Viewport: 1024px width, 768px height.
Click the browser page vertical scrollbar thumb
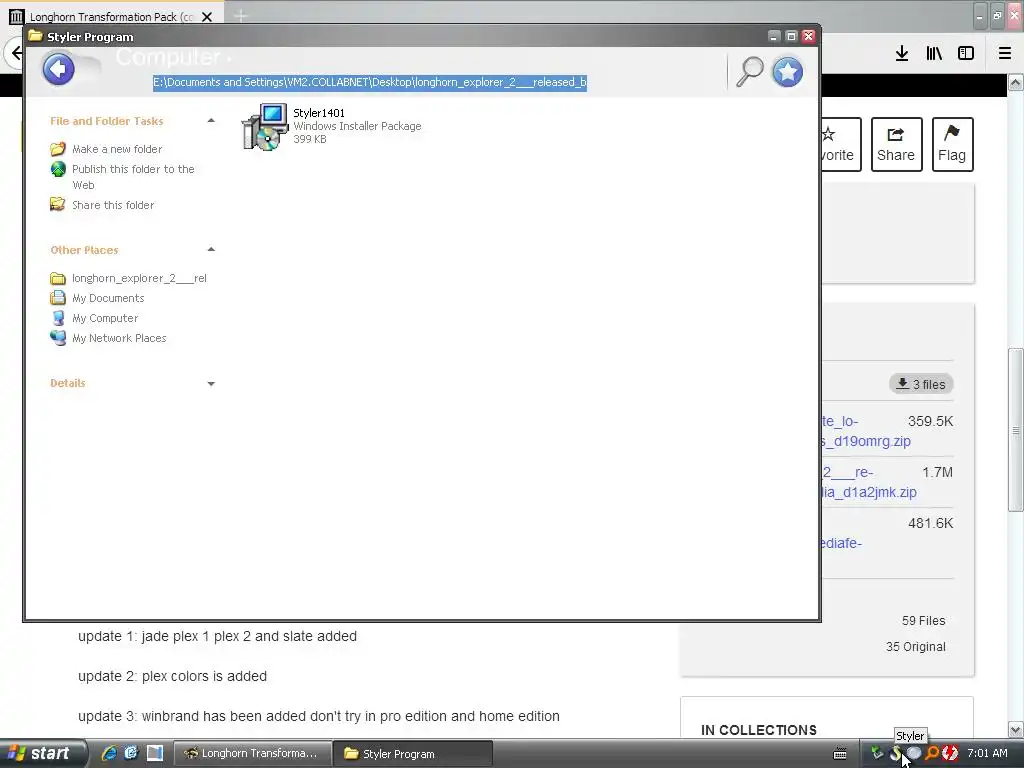(1016, 430)
